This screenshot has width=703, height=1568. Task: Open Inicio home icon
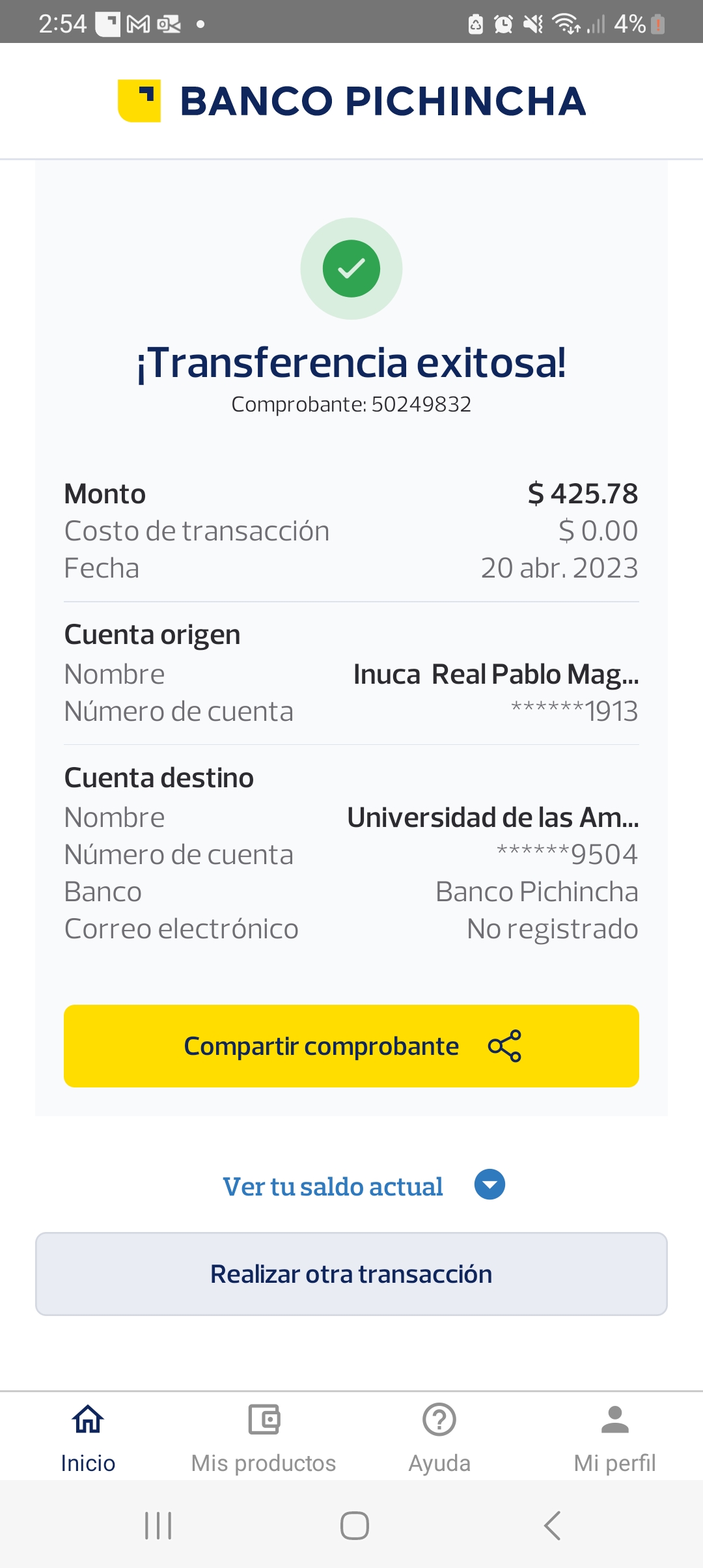(x=88, y=1420)
